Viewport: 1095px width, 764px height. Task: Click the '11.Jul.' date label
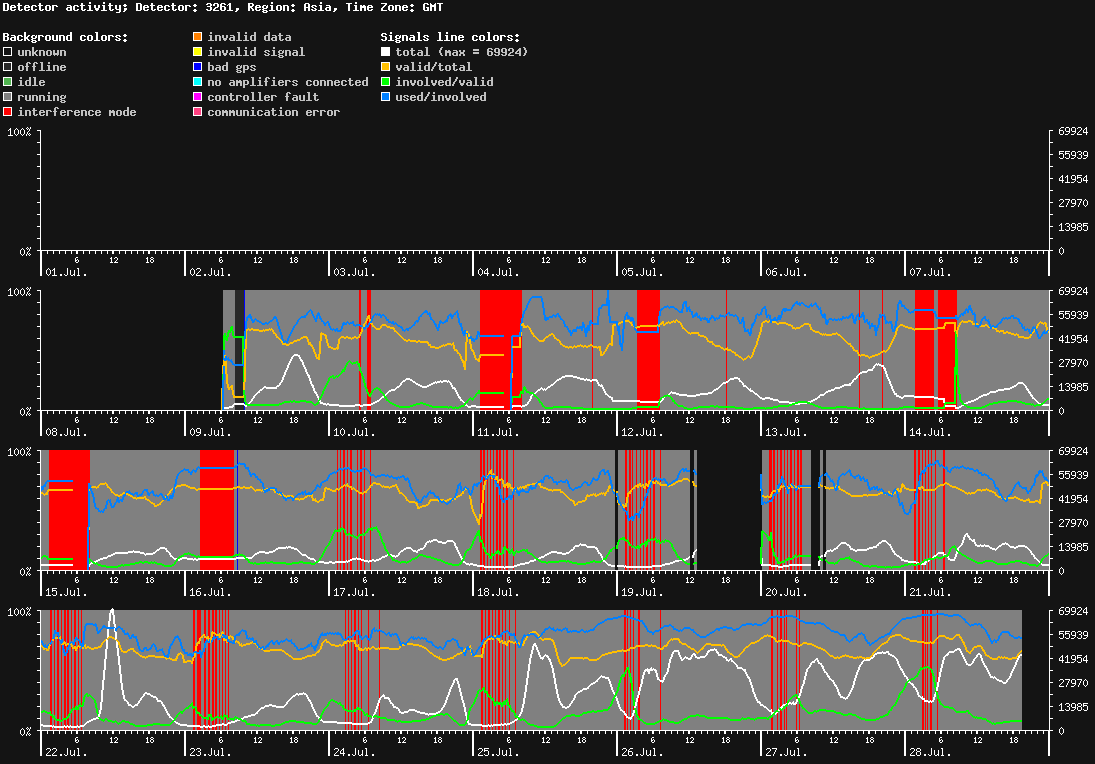pos(499,432)
